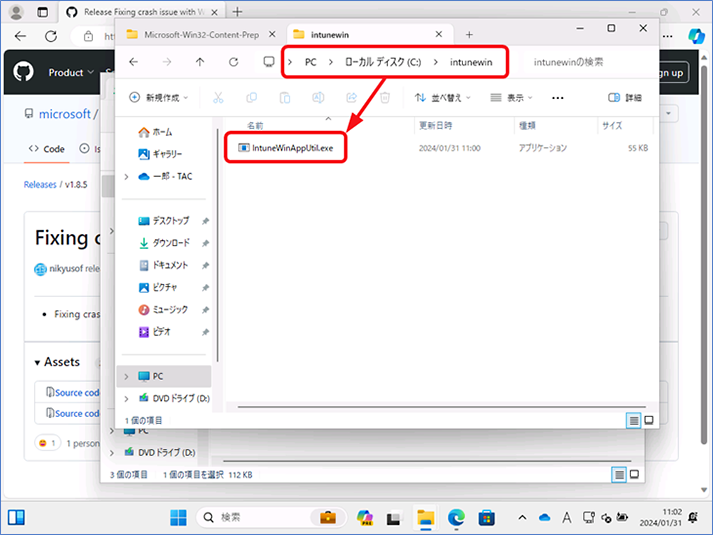The image size is (713, 535).
Task: Open Microsoft Edge from the taskbar
Action: tap(456, 518)
